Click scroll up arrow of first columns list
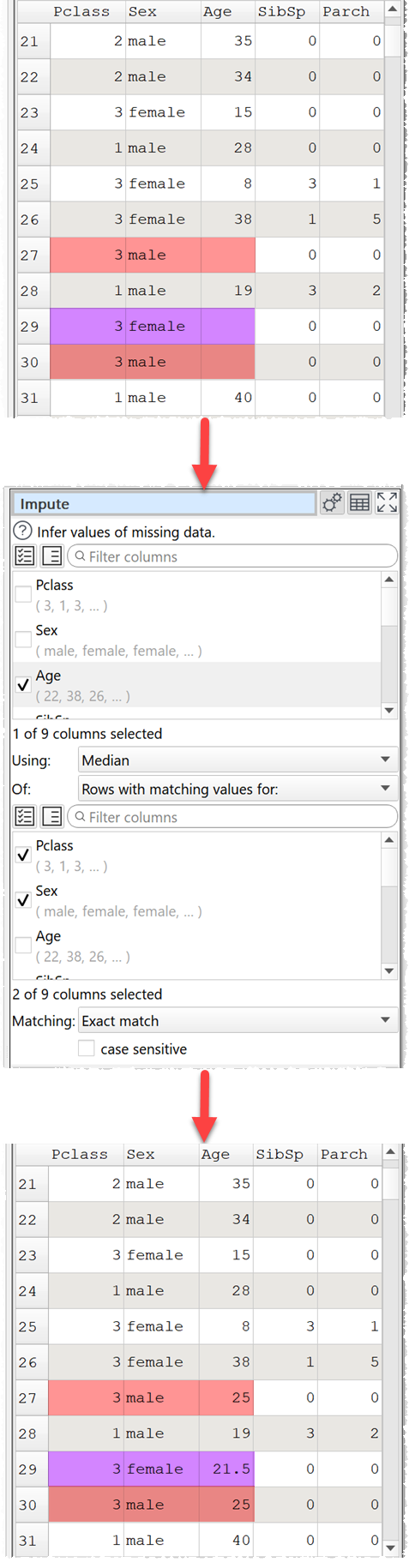 coord(389,580)
